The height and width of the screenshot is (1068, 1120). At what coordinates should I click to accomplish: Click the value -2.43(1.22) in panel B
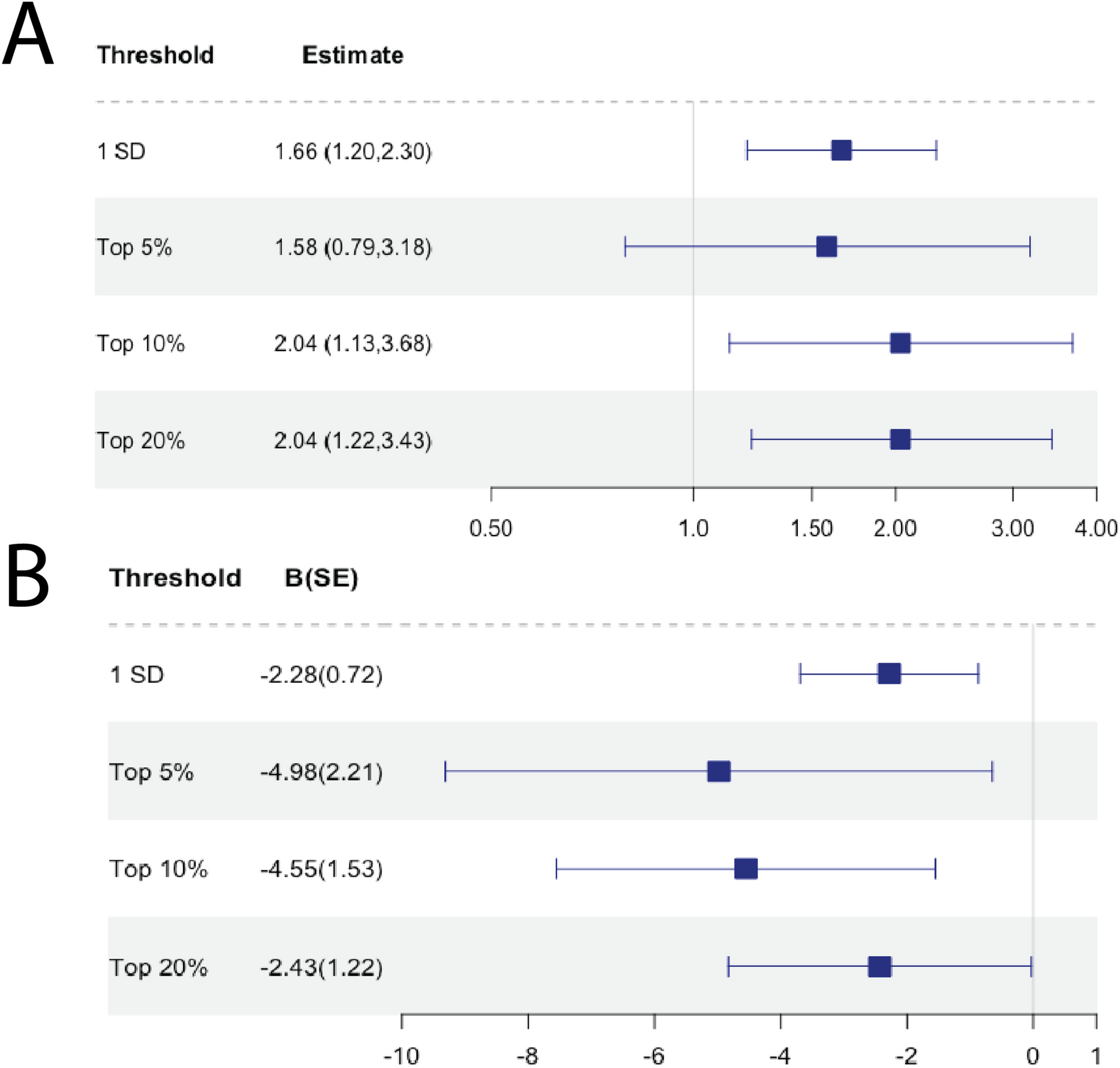coord(321,967)
